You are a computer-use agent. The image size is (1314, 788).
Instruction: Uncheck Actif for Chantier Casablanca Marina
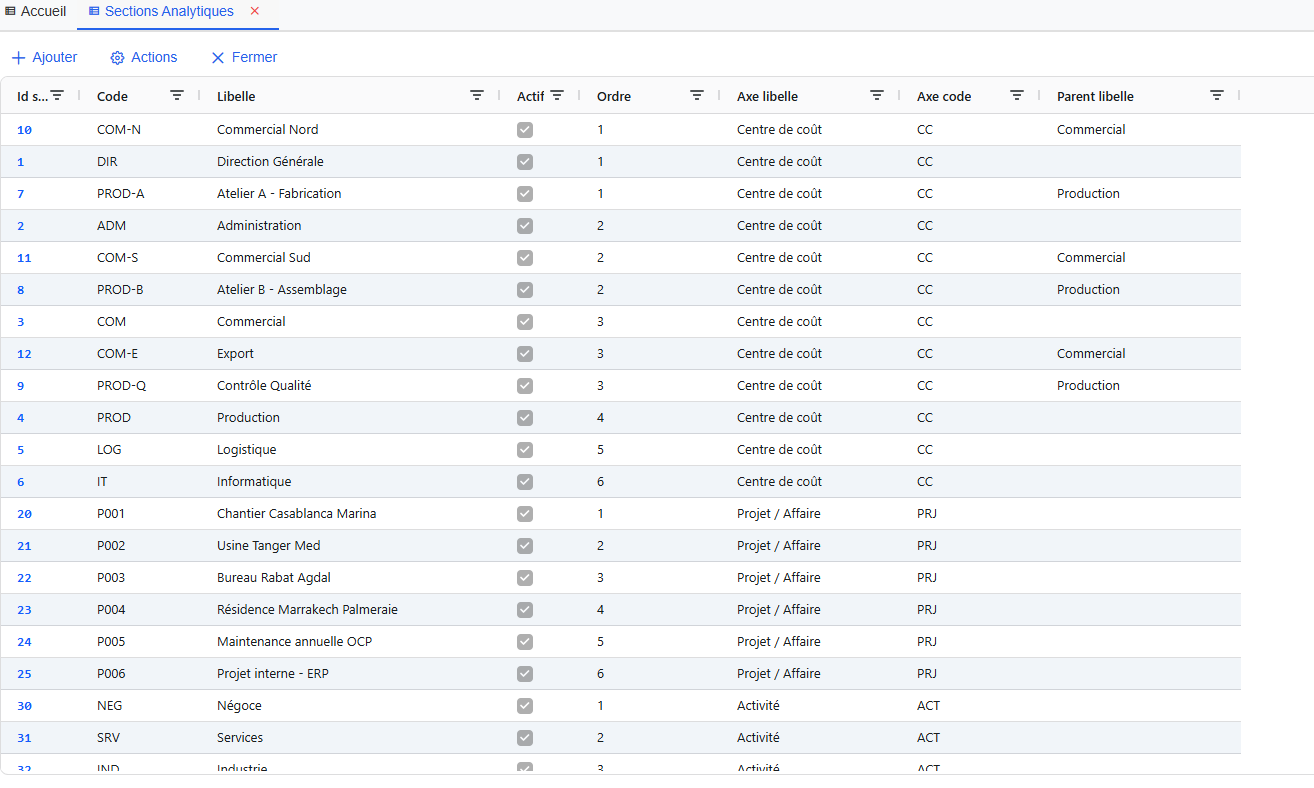click(524, 513)
